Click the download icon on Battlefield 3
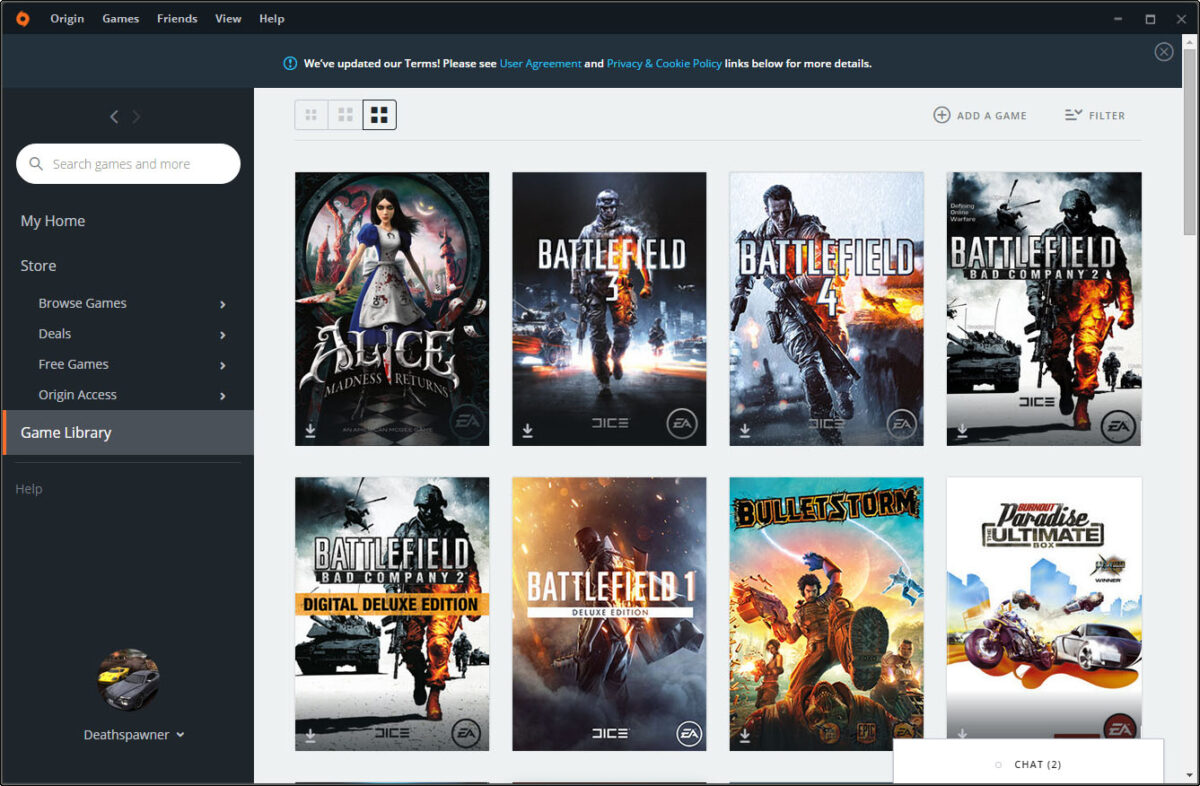 [x=527, y=430]
